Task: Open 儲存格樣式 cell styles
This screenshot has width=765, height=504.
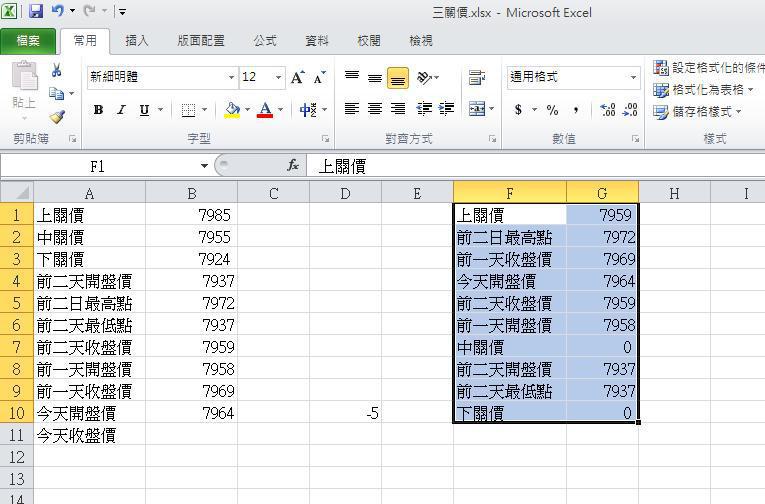Action: (x=697, y=112)
